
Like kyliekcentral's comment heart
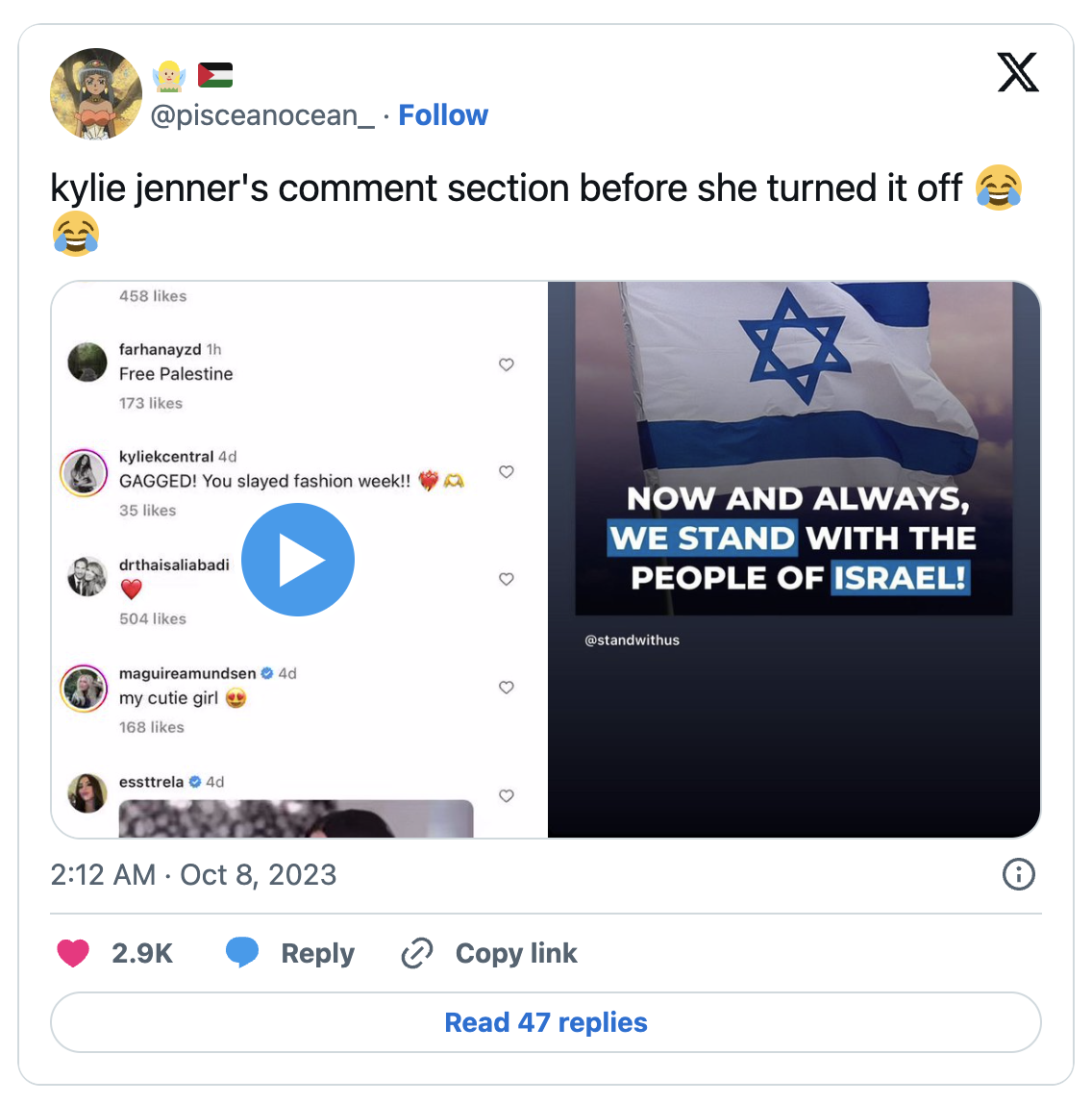pyautogui.click(x=506, y=472)
